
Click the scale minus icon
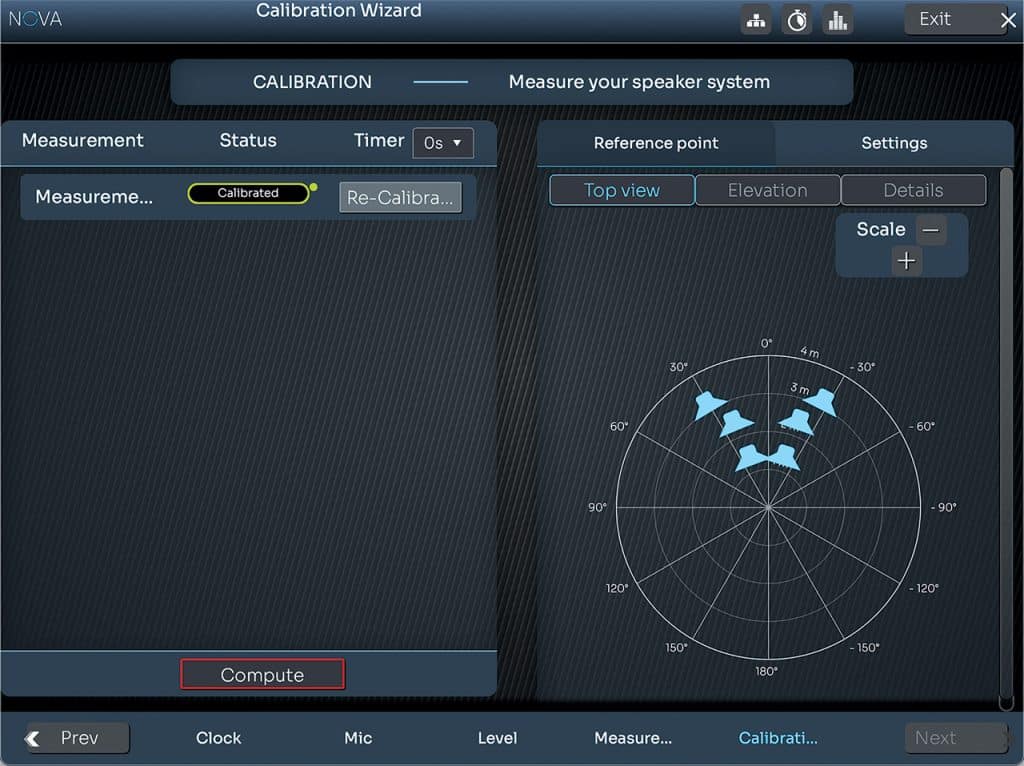[931, 230]
